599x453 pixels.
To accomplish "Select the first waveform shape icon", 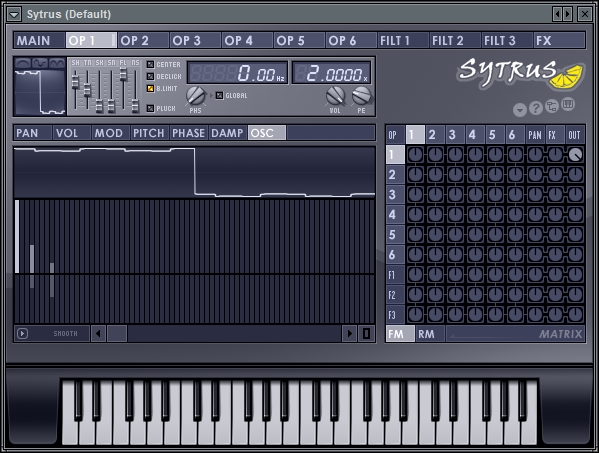I will [x=23, y=63].
